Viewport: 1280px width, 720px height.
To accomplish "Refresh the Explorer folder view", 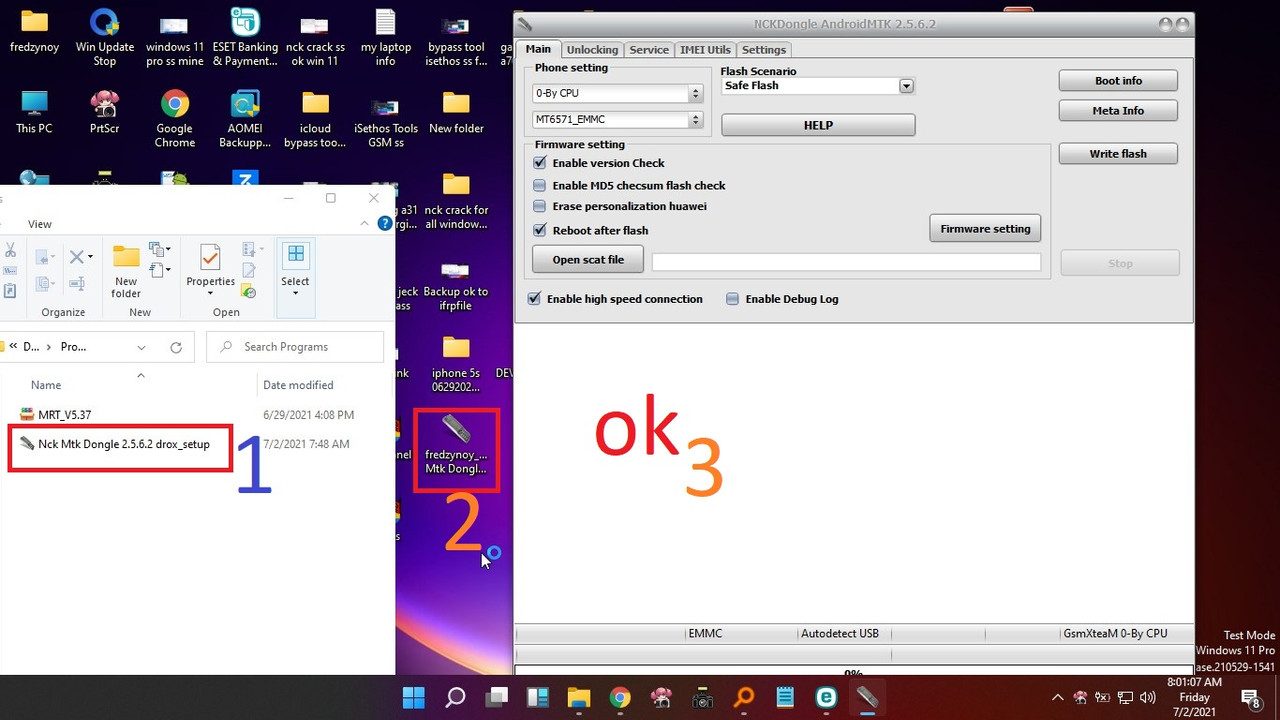I will [176, 347].
